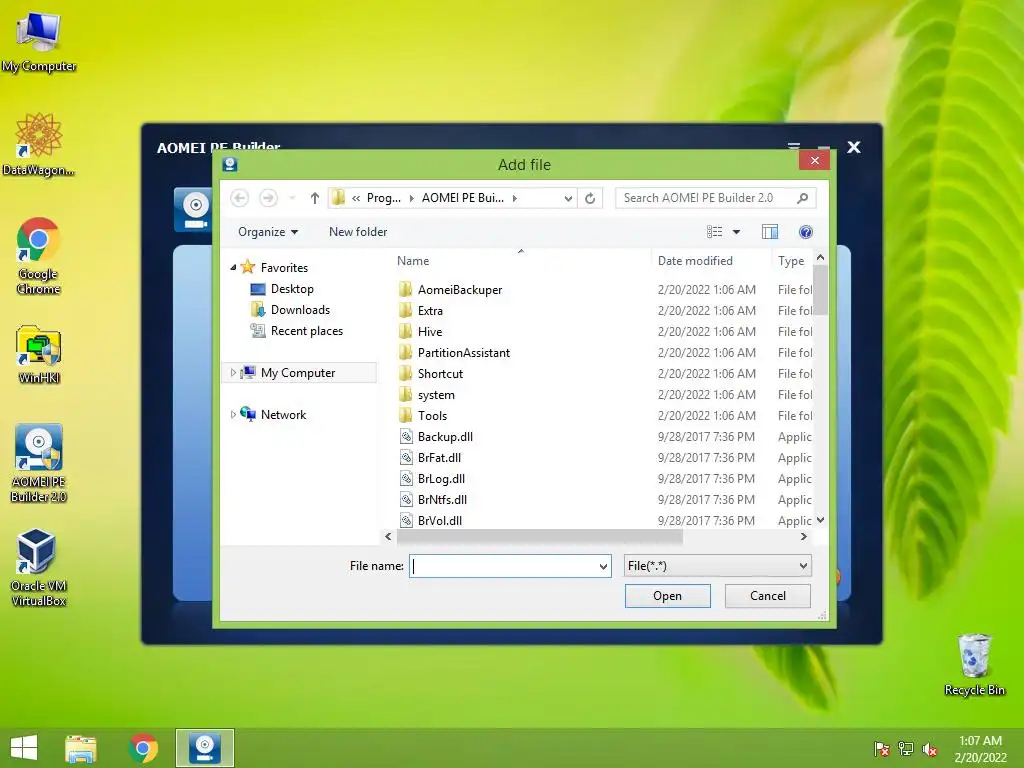Expand the address bar history dropdown
This screenshot has height=768, width=1024.
[x=568, y=198]
